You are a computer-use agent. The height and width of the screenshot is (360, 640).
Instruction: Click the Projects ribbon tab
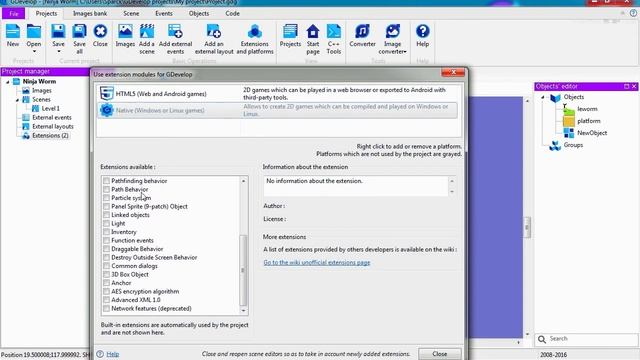pyautogui.click(x=46, y=13)
